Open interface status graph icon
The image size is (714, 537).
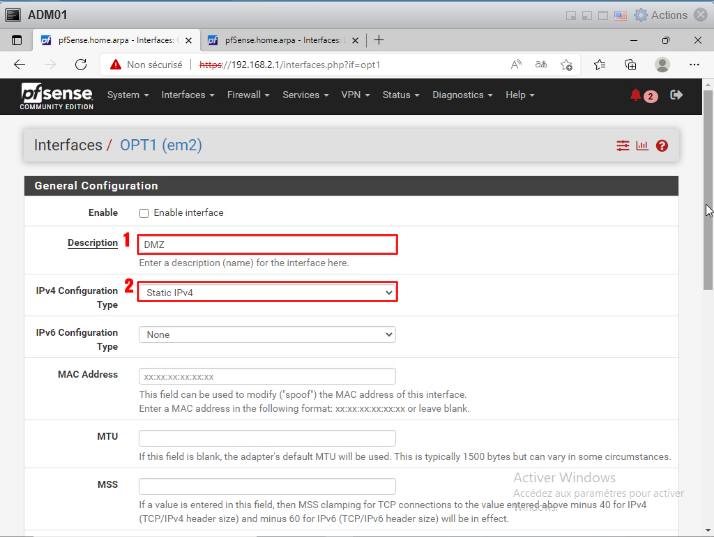[x=642, y=146]
